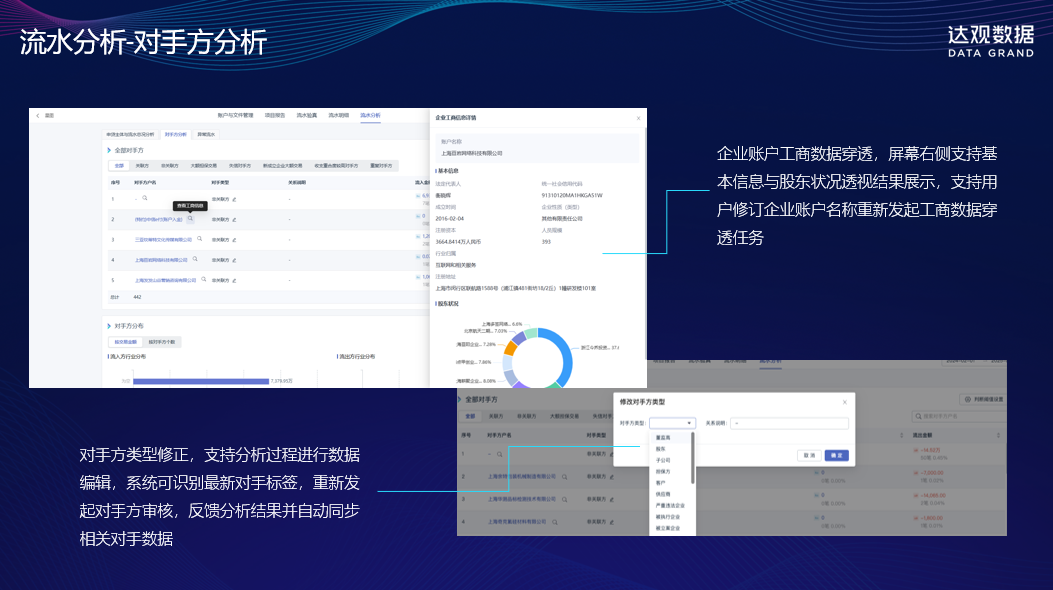The image size is (1053, 590).
Task: Click the 确定 button in the dialog
Action: (x=837, y=455)
